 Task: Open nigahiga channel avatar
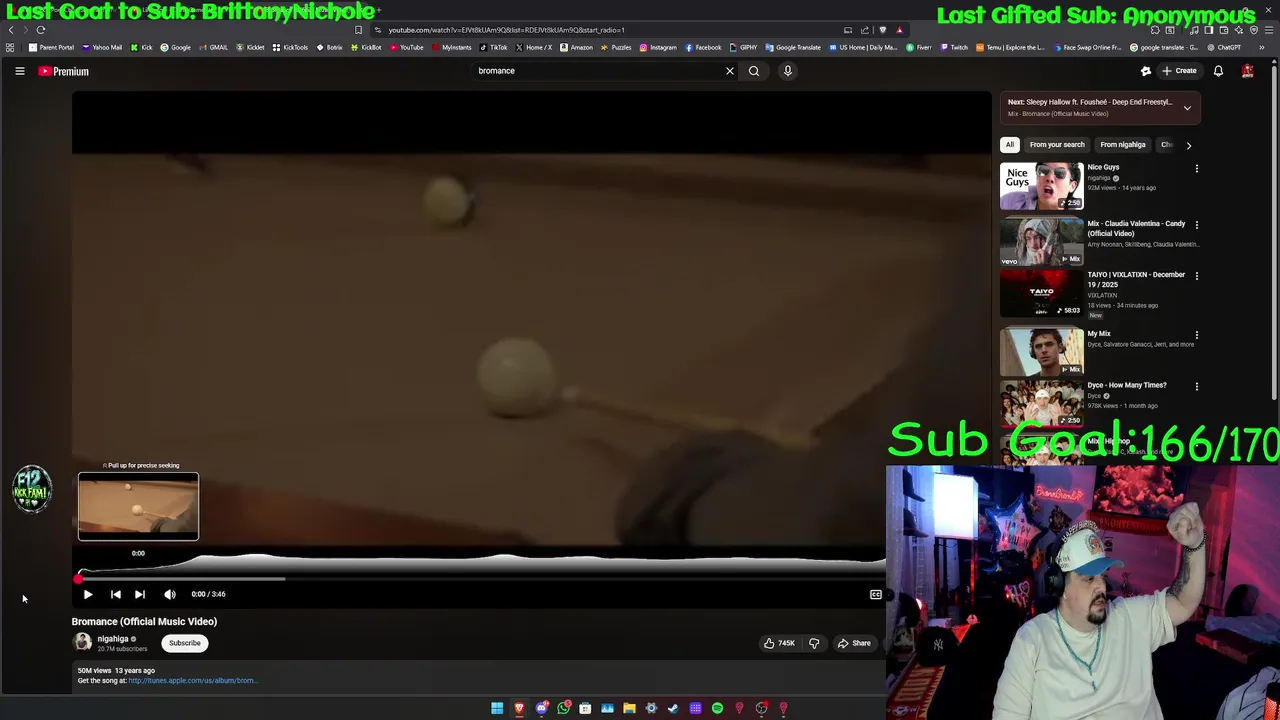tap(82, 642)
